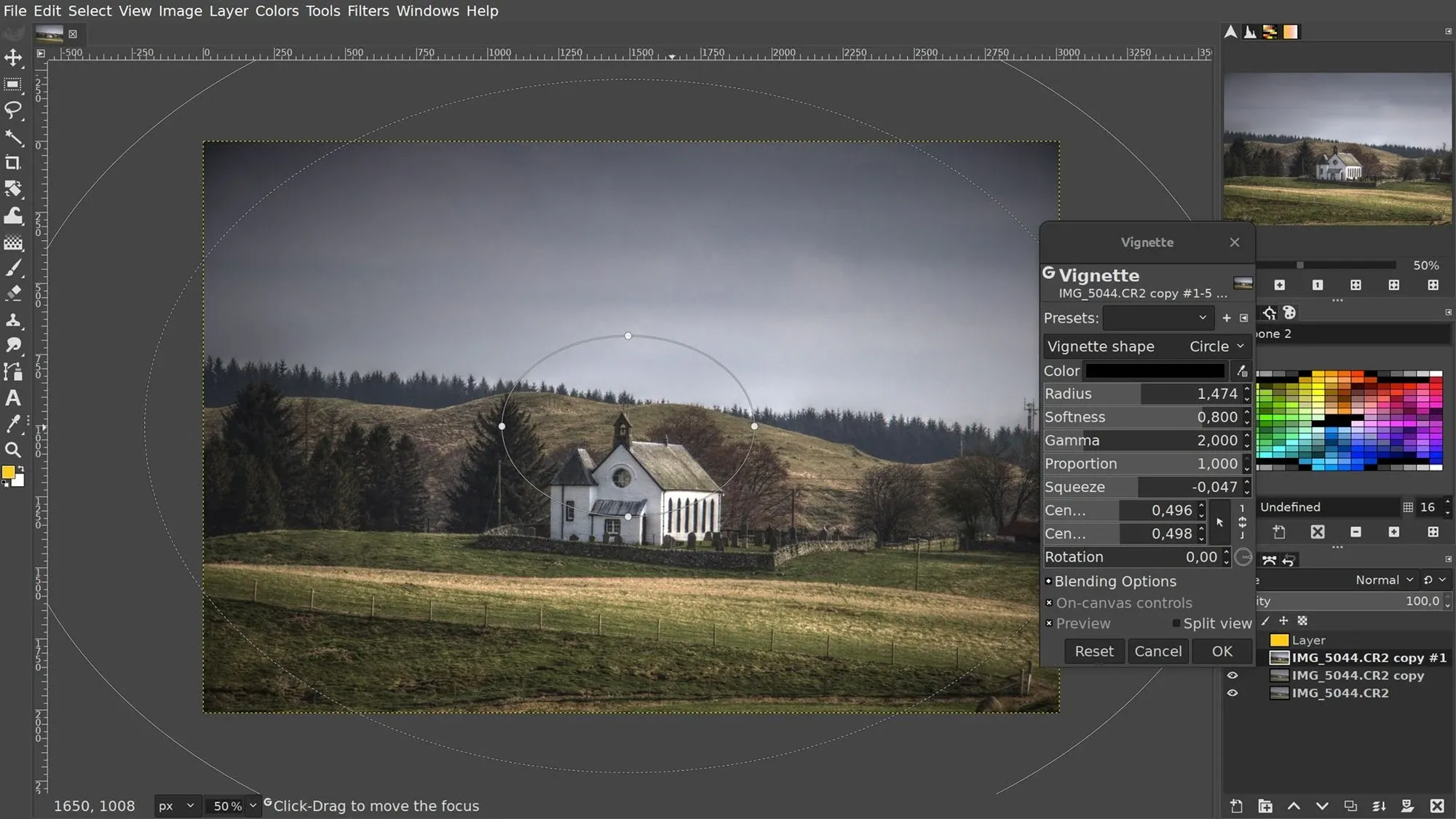Toggle the Preview checkbox in Vignette dialog
This screenshot has height=819, width=1456.
[1049, 624]
